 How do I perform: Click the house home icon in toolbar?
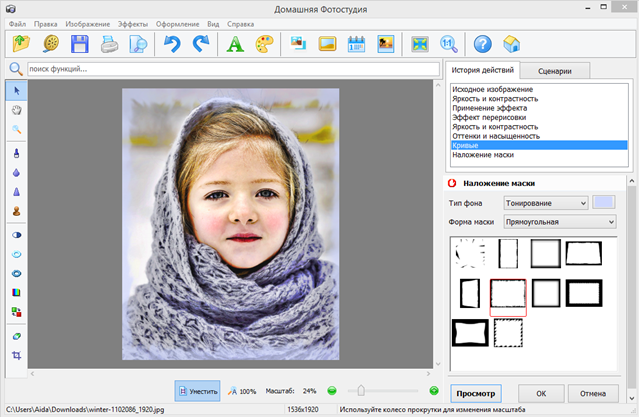pos(511,44)
